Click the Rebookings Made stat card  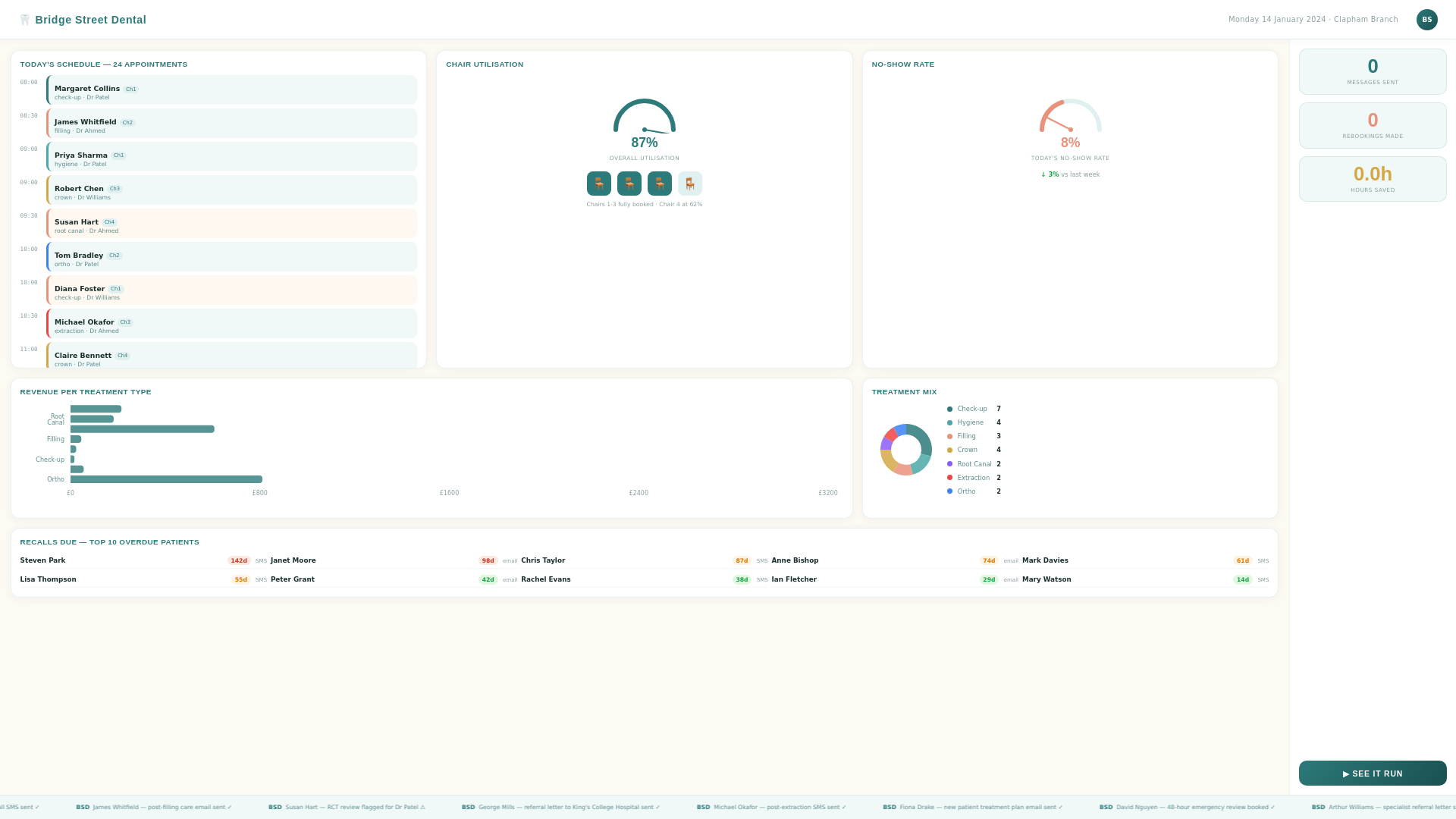[x=1373, y=126]
